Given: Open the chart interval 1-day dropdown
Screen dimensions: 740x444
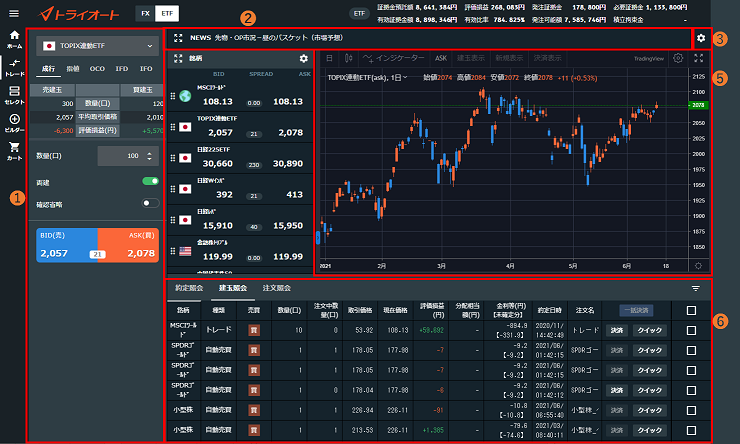Looking at the screenshot, I should point(399,77).
